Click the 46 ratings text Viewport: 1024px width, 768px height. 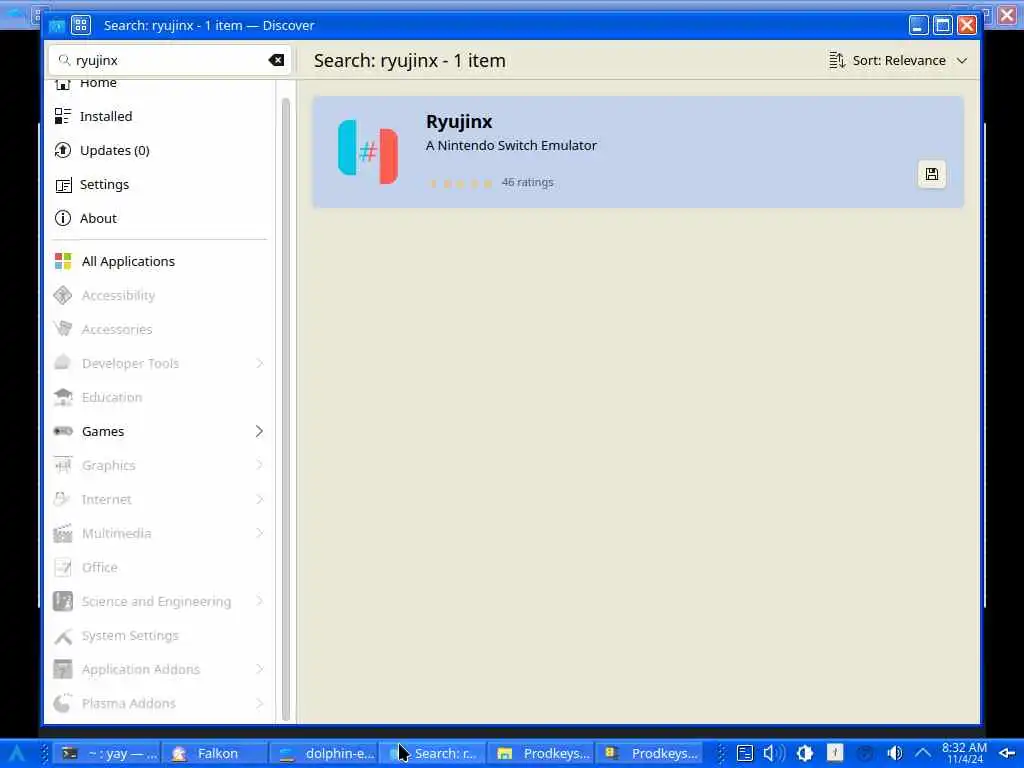[x=527, y=182]
